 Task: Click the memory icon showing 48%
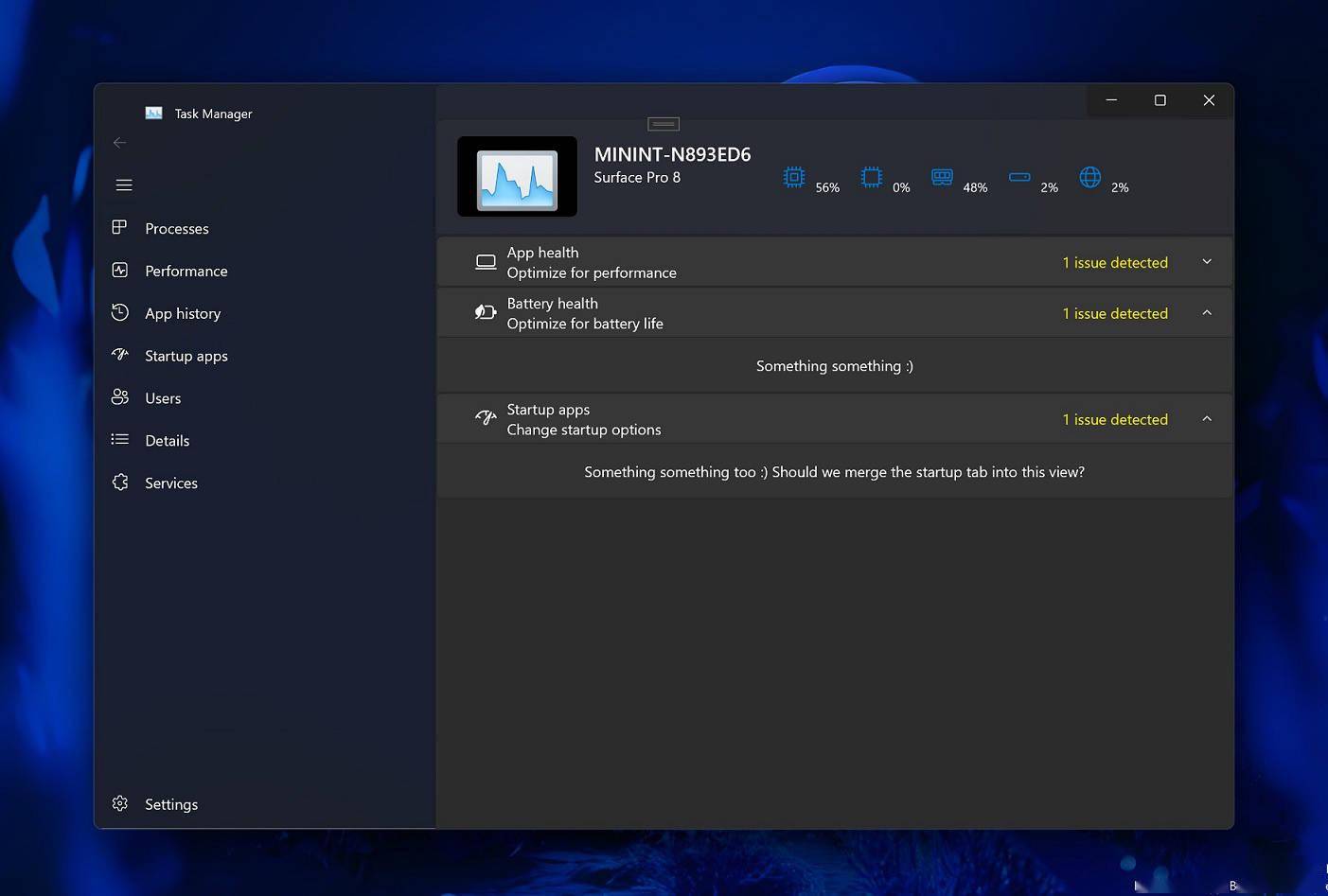[x=942, y=177]
